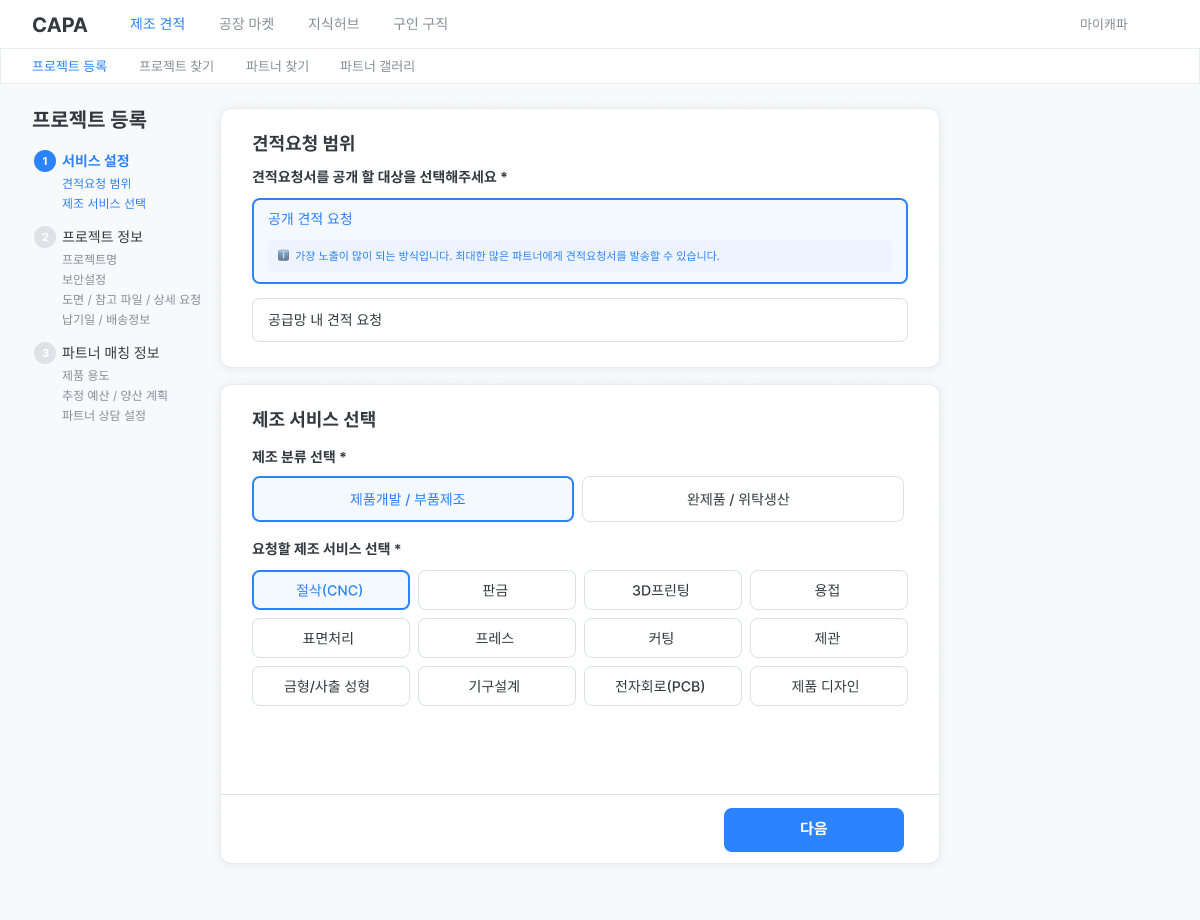Image resolution: width=1200 pixels, height=920 pixels.
Task: Open the 공장 마켓 menu
Action: click(x=246, y=24)
